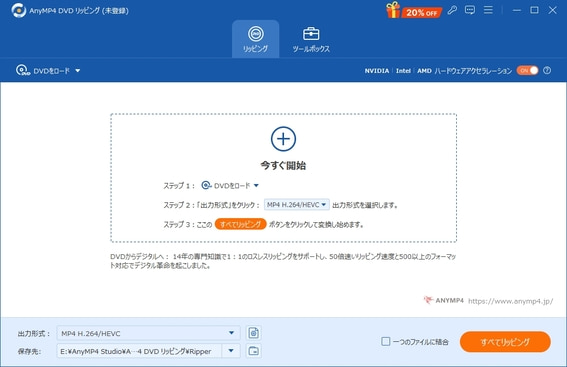Click the ハードウェアアクセラレーション label
Image resolution: width=567 pixels, height=367 pixels.
(x=473, y=71)
